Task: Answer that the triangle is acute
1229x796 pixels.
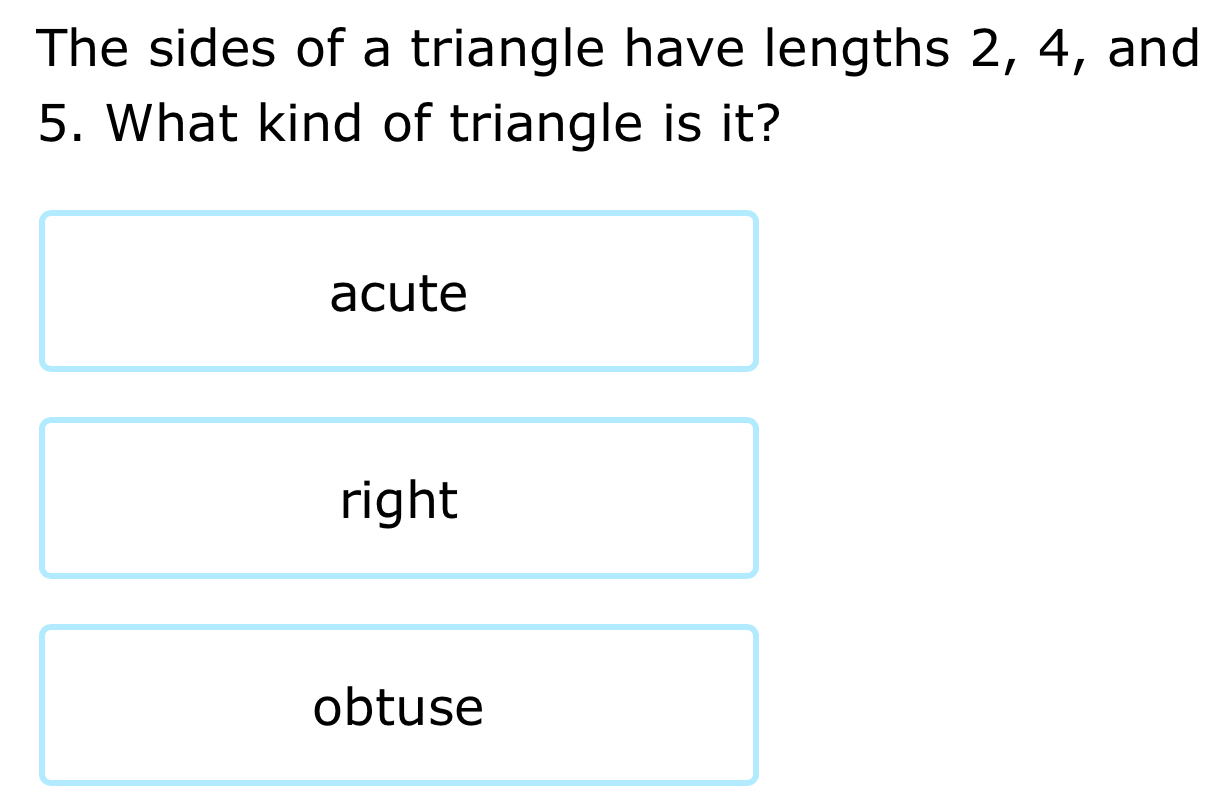Action: tap(399, 291)
